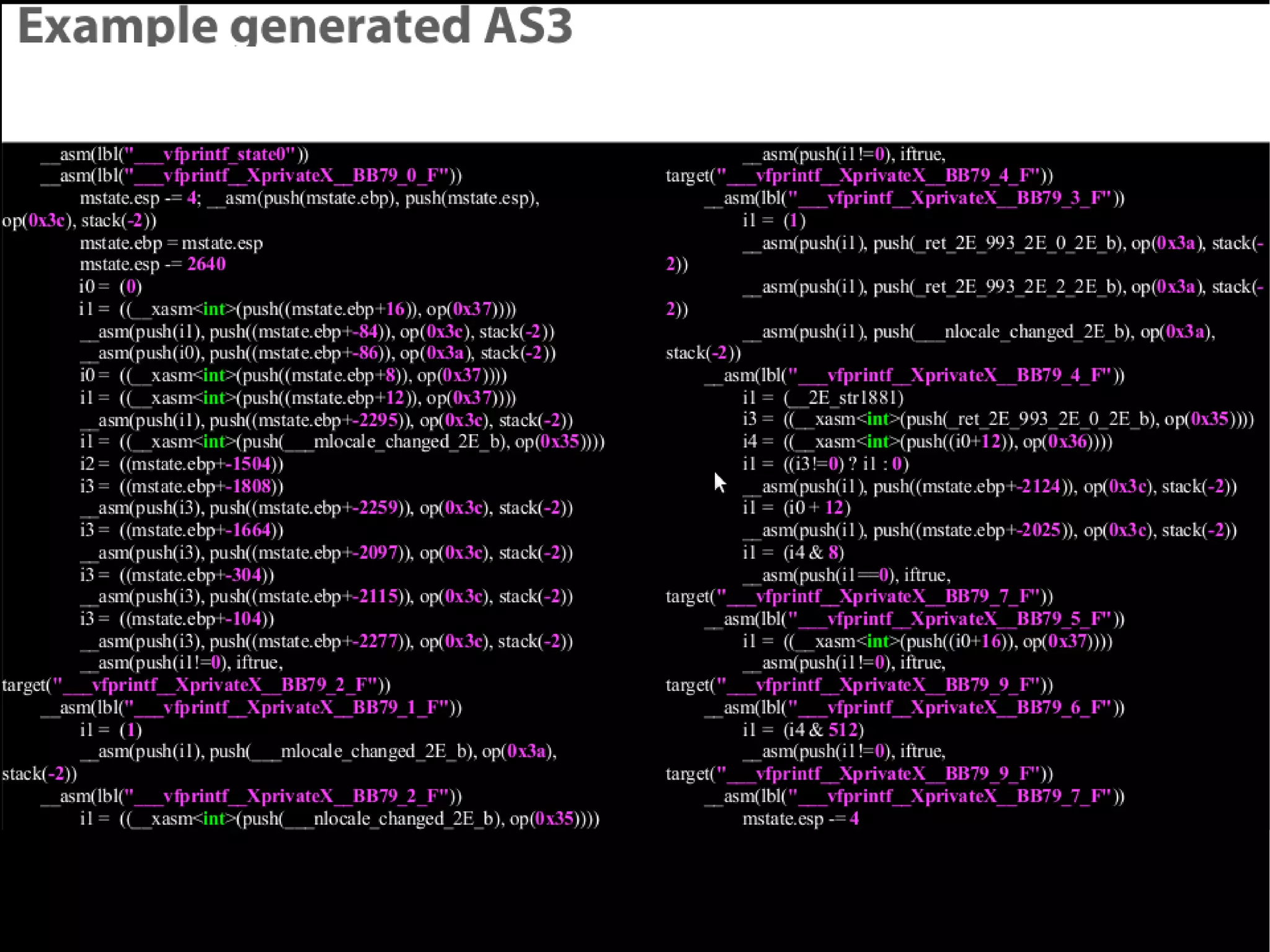The width and height of the screenshot is (1270, 952).
Task: Click the BB79_1_F label line
Action: click(251, 708)
